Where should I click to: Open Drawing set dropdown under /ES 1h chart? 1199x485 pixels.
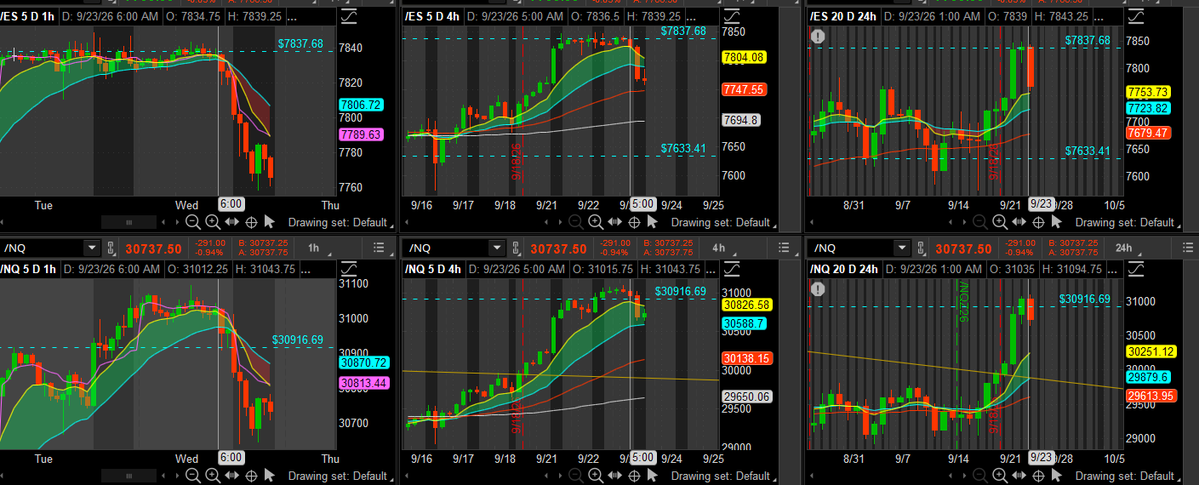[340, 223]
